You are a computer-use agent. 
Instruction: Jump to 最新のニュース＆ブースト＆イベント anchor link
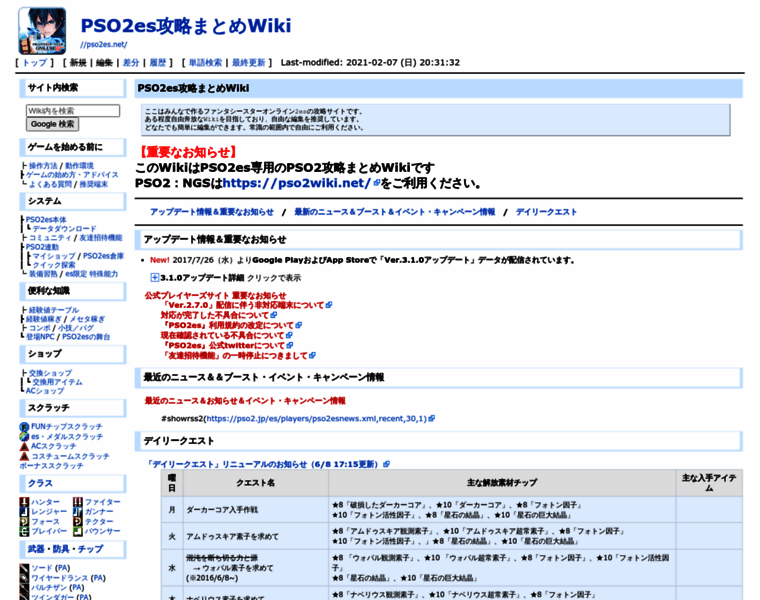(395, 212)
